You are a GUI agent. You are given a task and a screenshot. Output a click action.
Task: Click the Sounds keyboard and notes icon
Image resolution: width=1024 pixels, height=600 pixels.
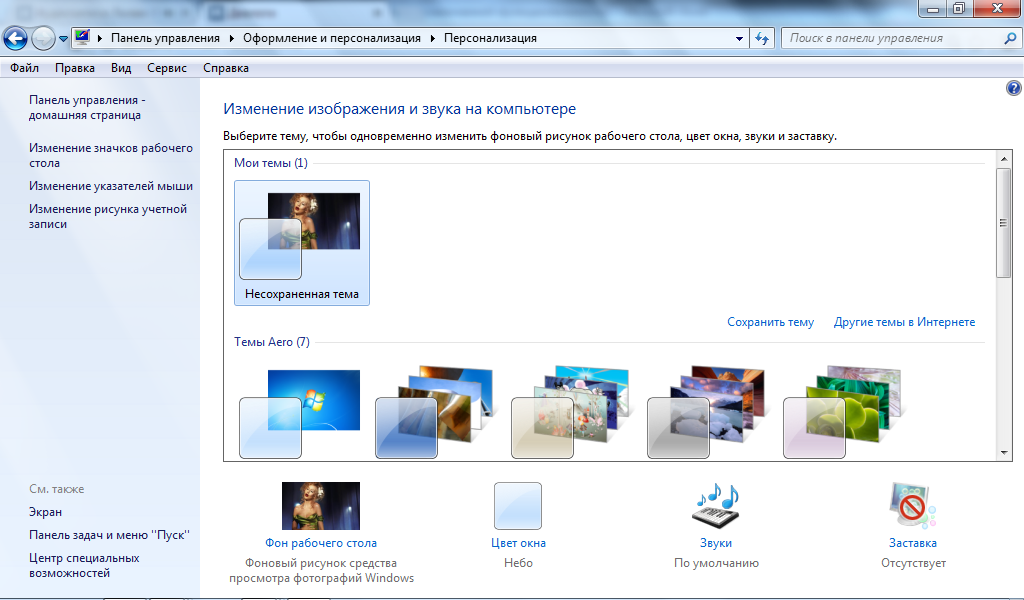pos(716,506)
